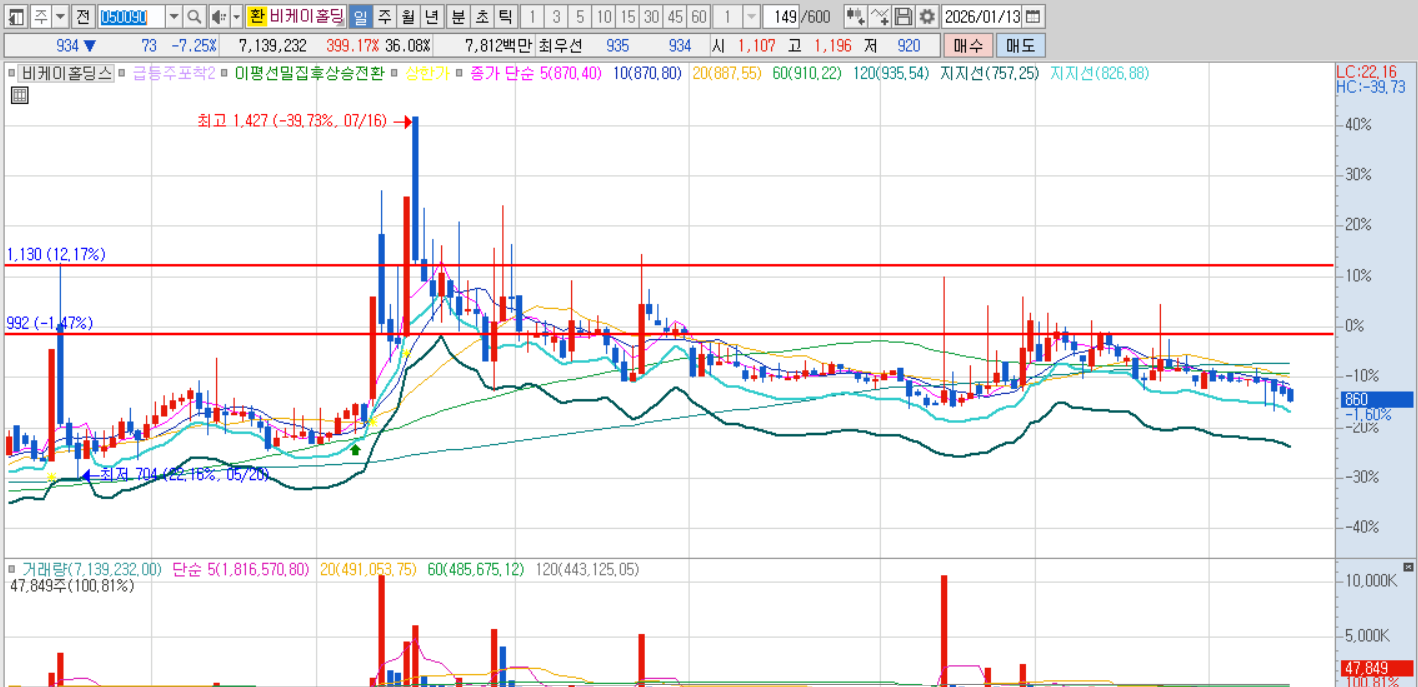Select the 992 (-1,47%) horizontal line label
Viewport: 1418px width, 687px height.
coord(50,323)
